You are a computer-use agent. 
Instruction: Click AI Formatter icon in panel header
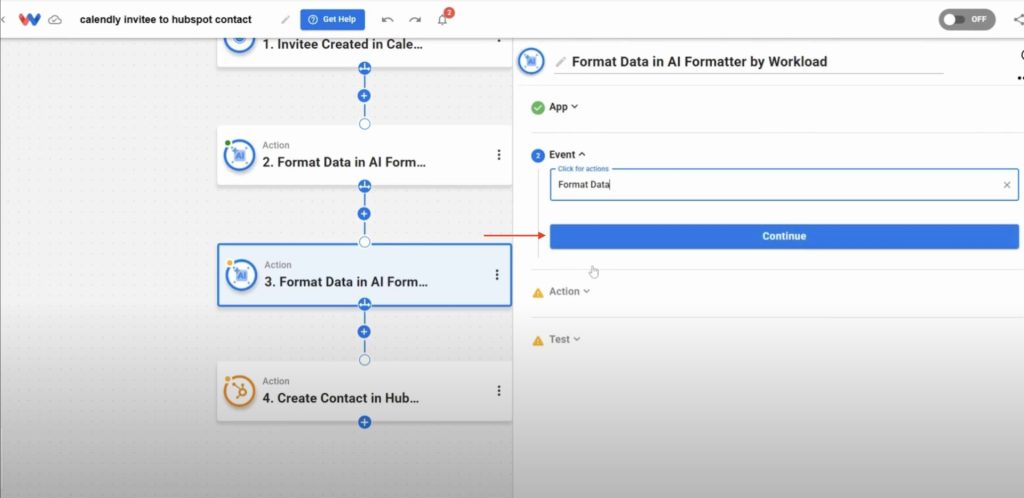pos(531,61)
